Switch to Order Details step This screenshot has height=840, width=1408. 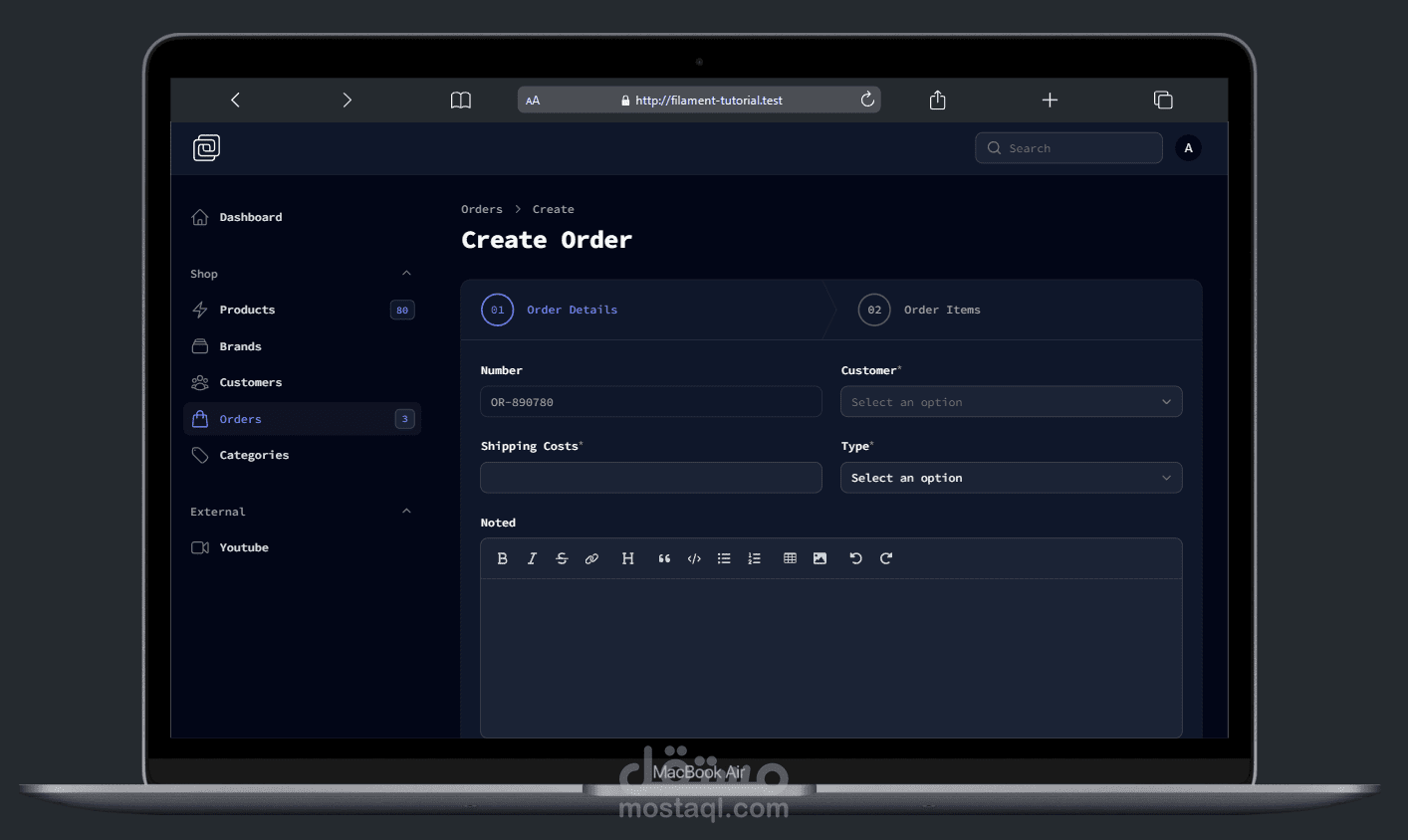pyautogui.click(x=549, y=310)
